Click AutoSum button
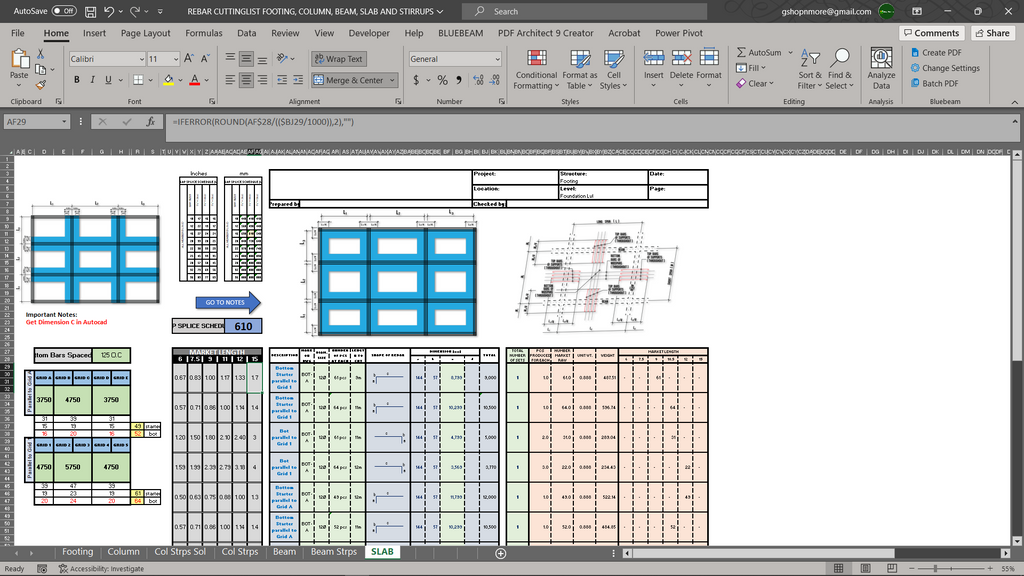 coord(759,52)
